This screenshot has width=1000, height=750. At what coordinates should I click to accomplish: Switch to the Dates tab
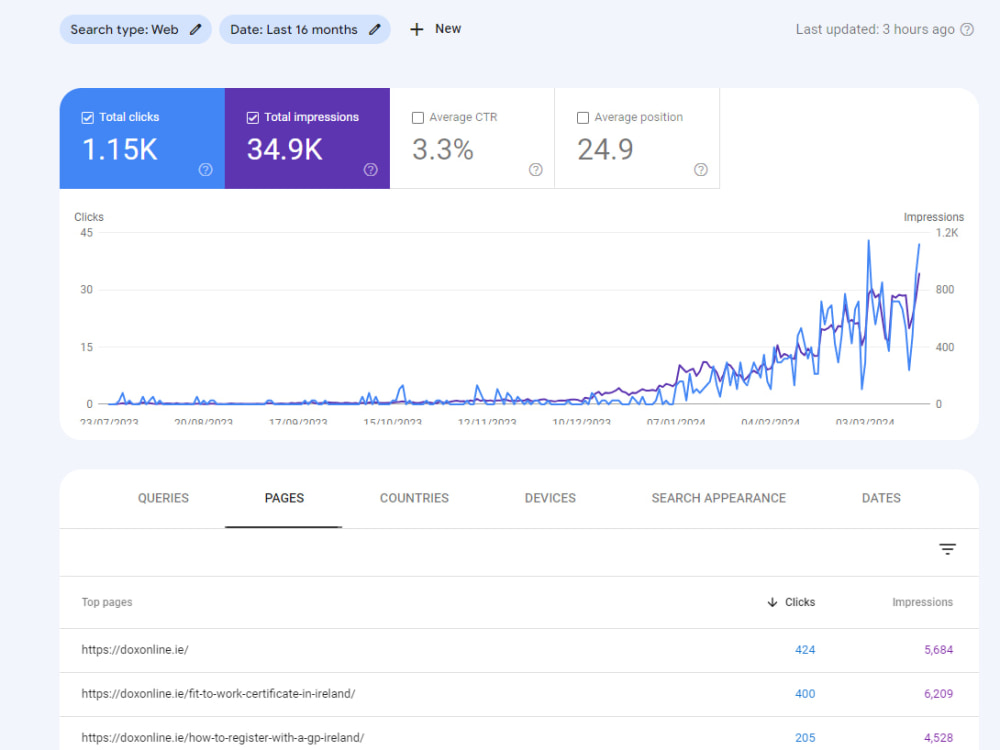coord(881,498)
